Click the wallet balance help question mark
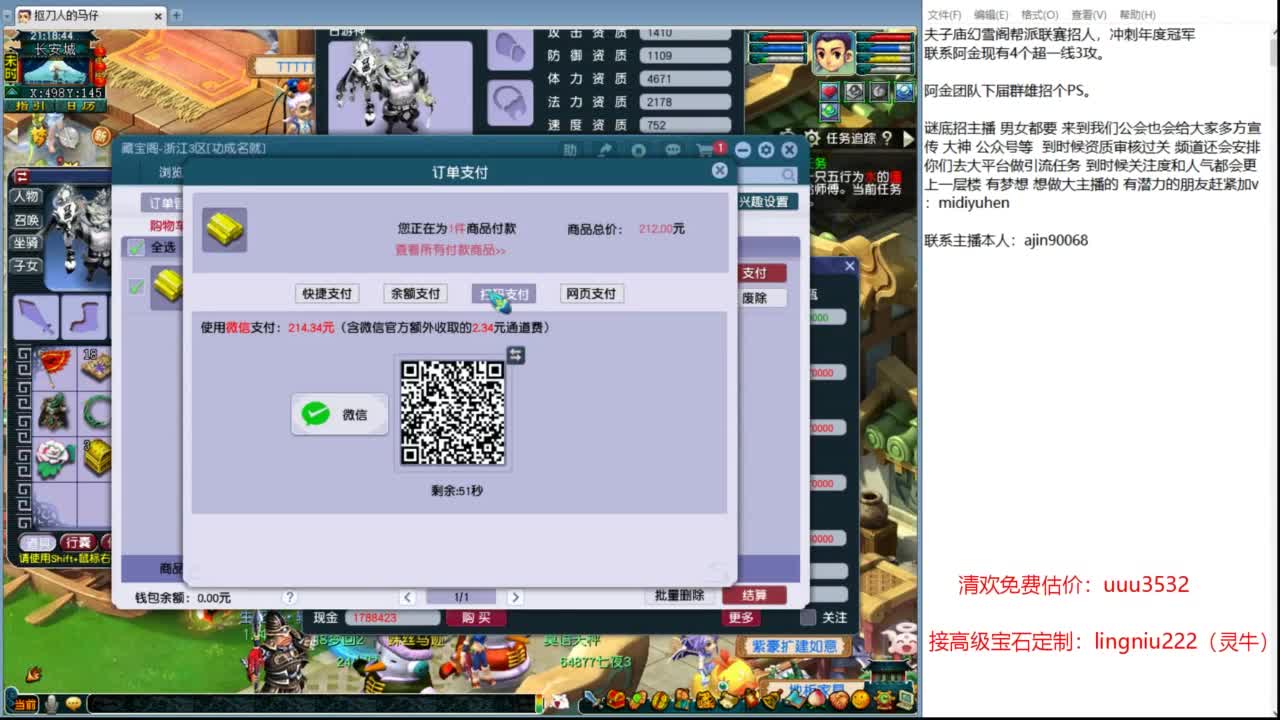Image resolution: width=1280 pixels, height=720 pixels. (x=289, y=597)
